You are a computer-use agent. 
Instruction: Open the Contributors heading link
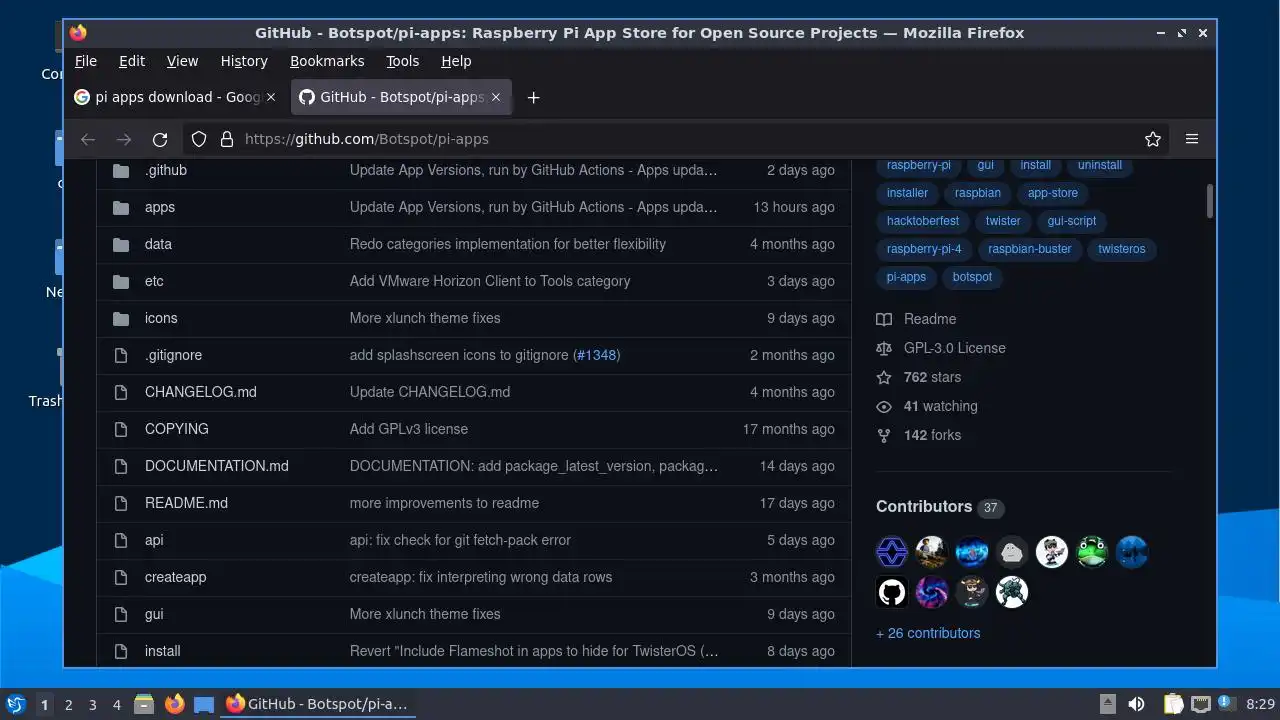[x=924, y=507]
